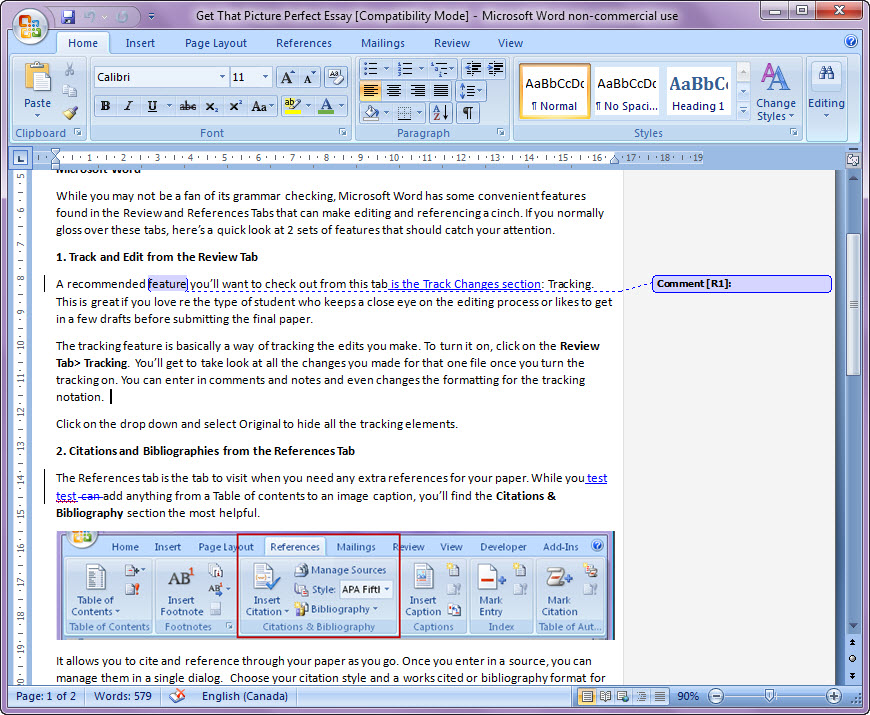
Task: Apply the No Spacing style
Action: (x=626, y=92)
